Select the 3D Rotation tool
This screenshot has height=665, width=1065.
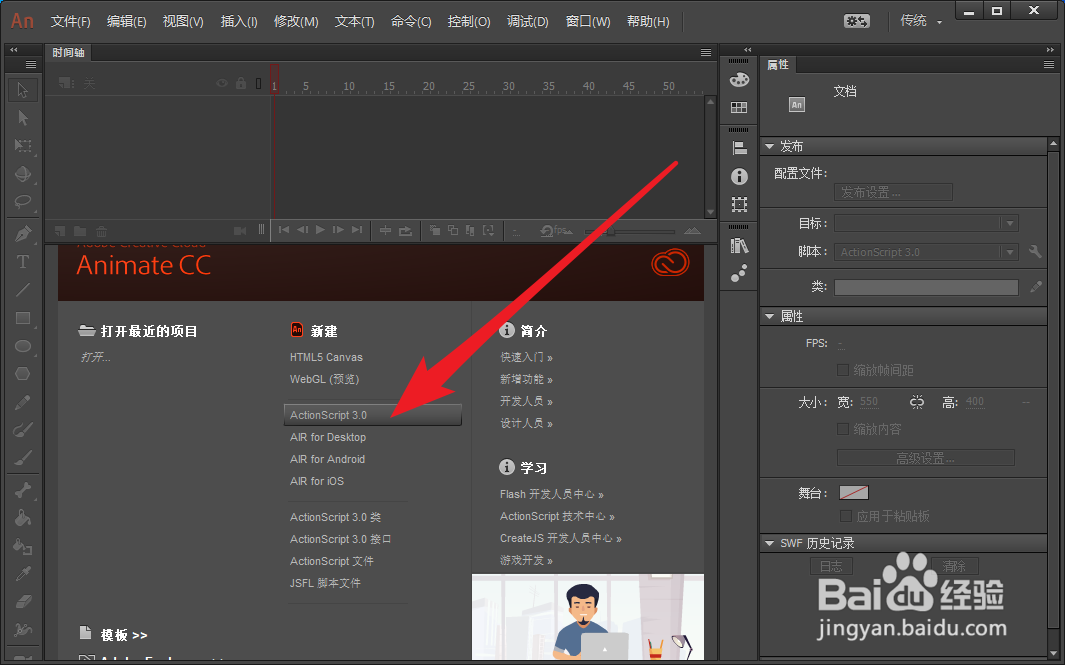point(22,174)
